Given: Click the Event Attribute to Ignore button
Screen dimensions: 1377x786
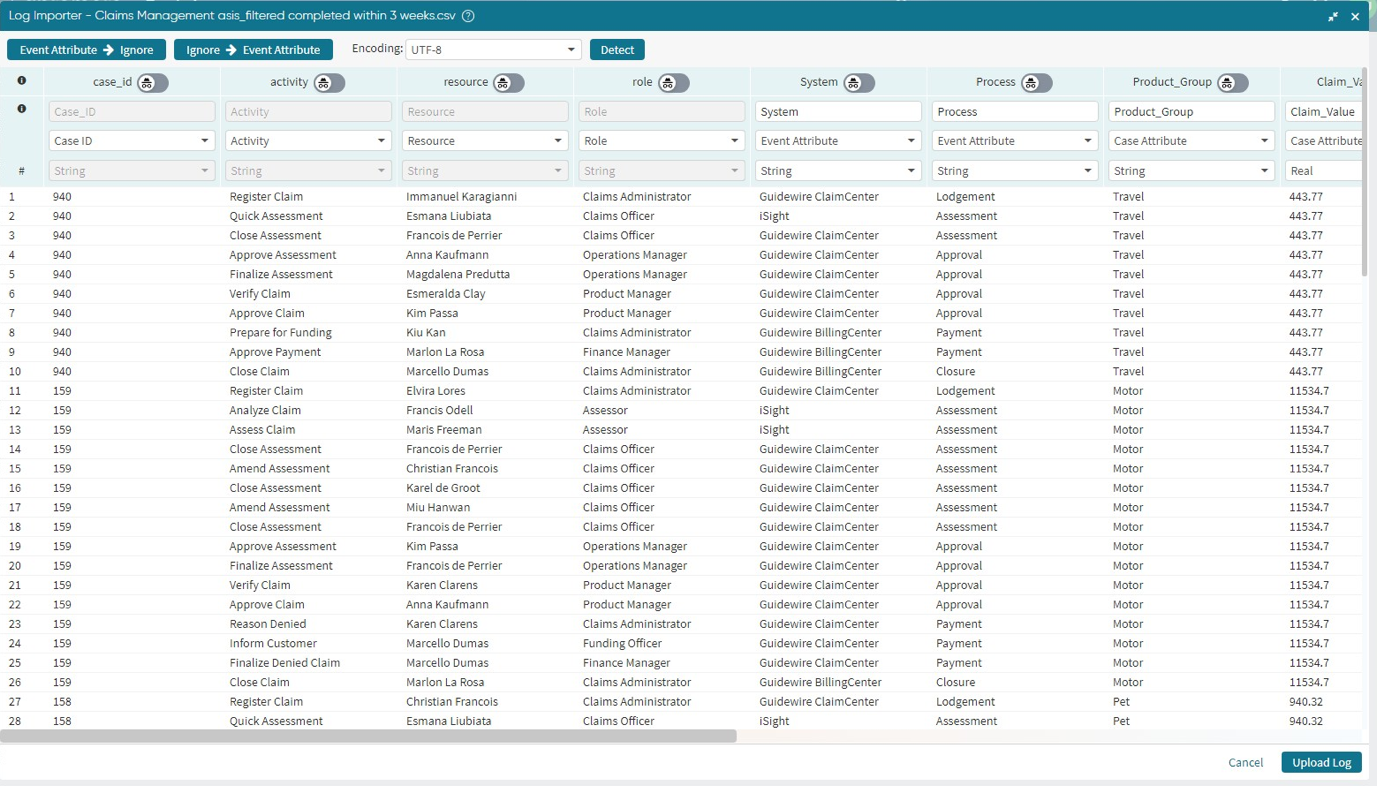Looking at the screenshot, I should point(86,50).
